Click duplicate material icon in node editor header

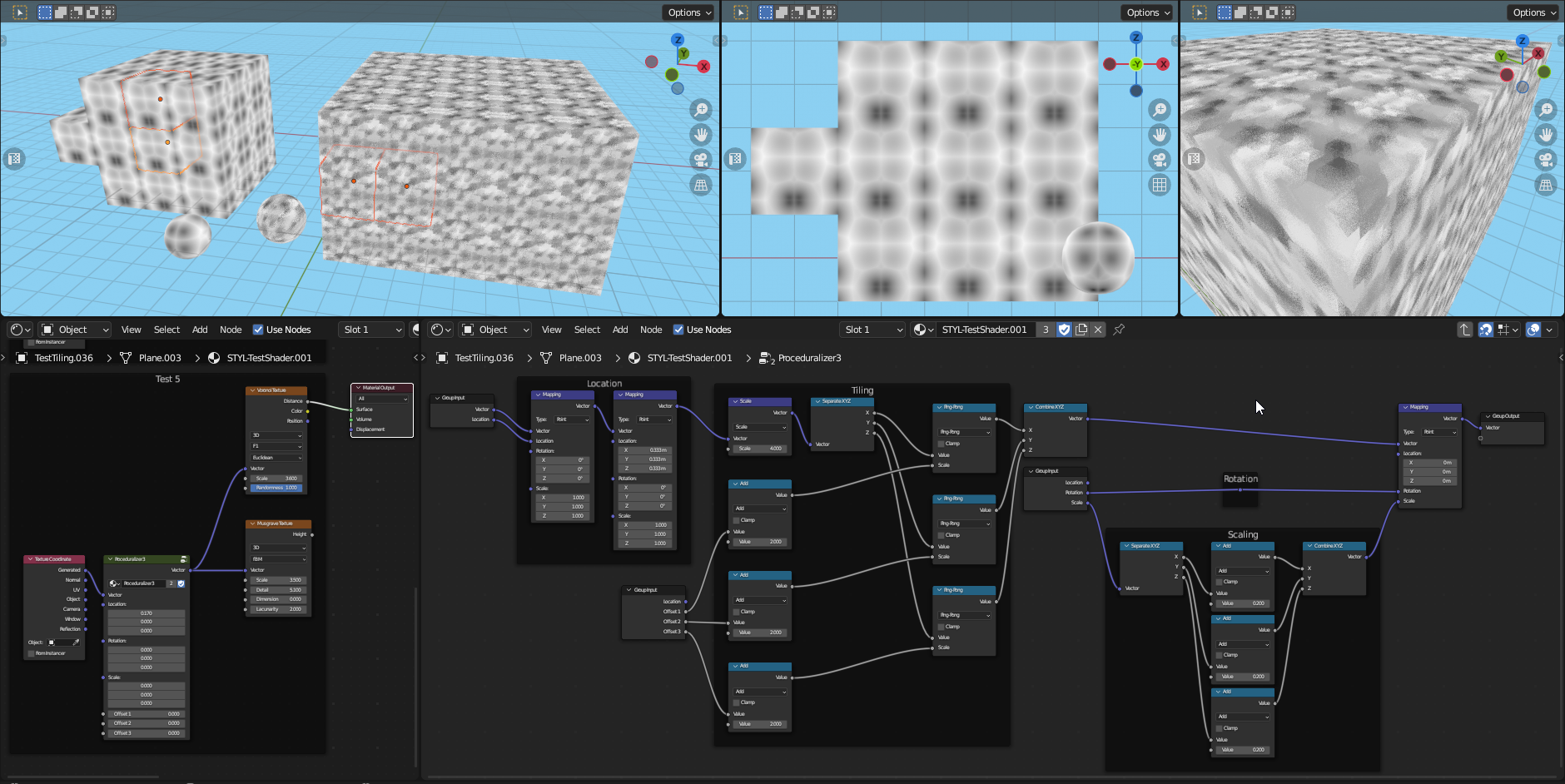tap(1081, 330)
